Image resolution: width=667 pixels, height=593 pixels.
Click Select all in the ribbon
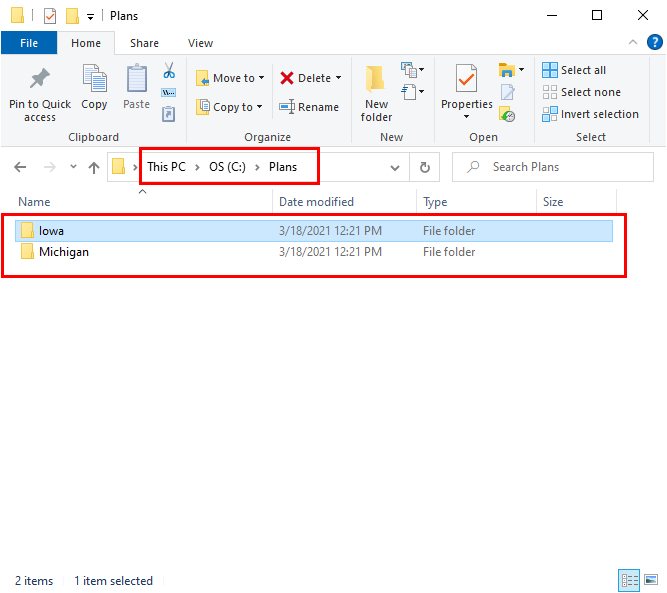click(574, 70)
